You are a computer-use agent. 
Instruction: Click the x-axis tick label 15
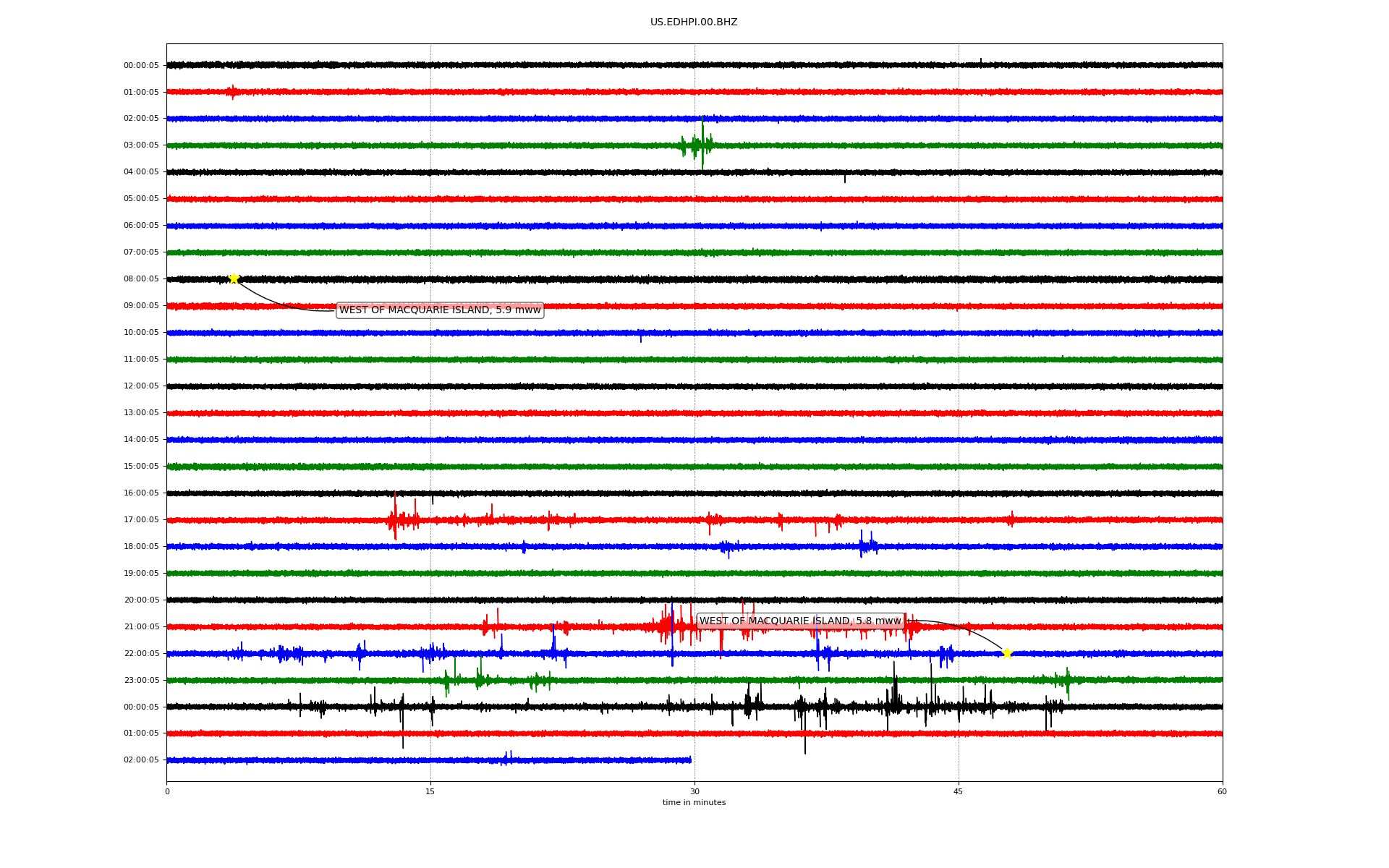tap(430, 791)
